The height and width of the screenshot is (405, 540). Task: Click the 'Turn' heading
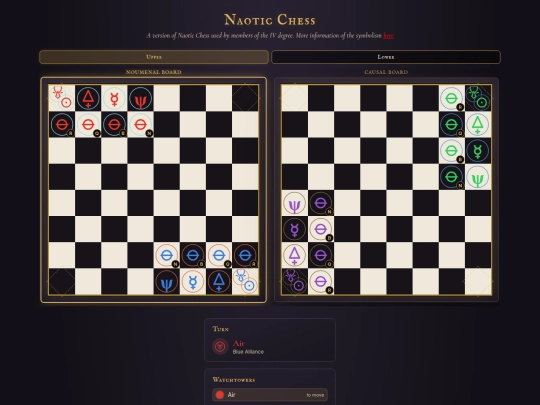click(221, 329)
